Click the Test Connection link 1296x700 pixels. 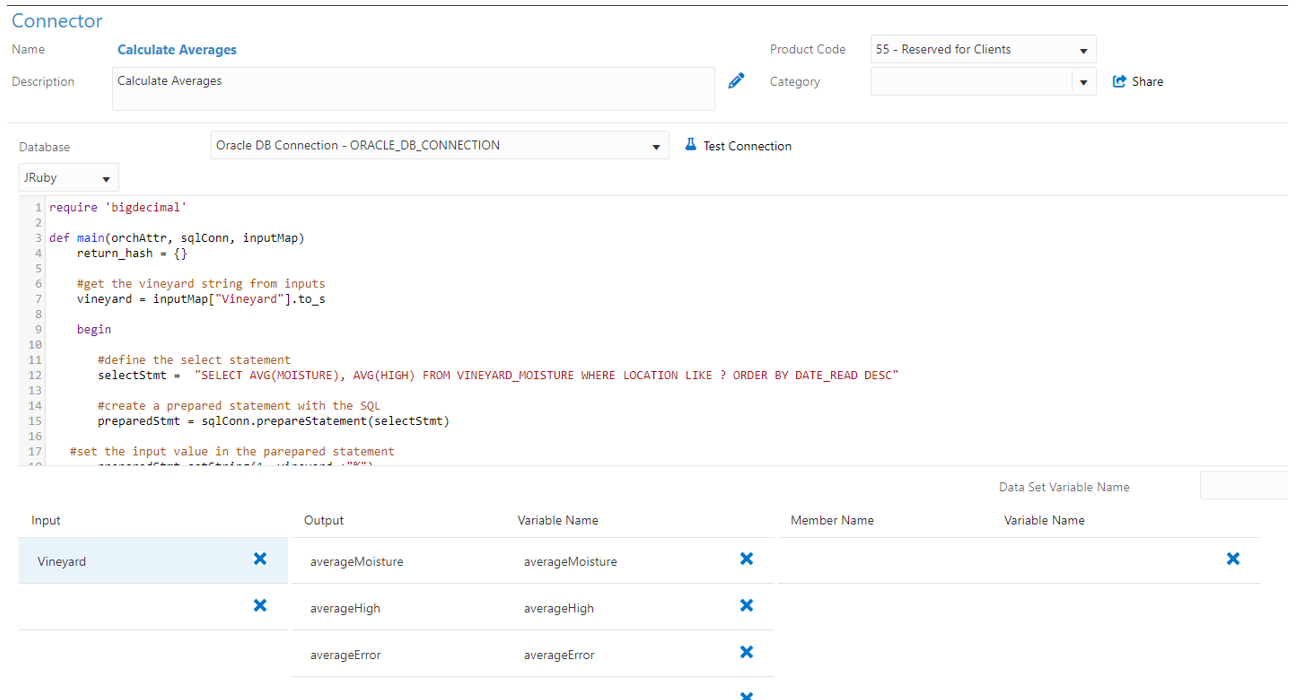click(x=747, y=146)
